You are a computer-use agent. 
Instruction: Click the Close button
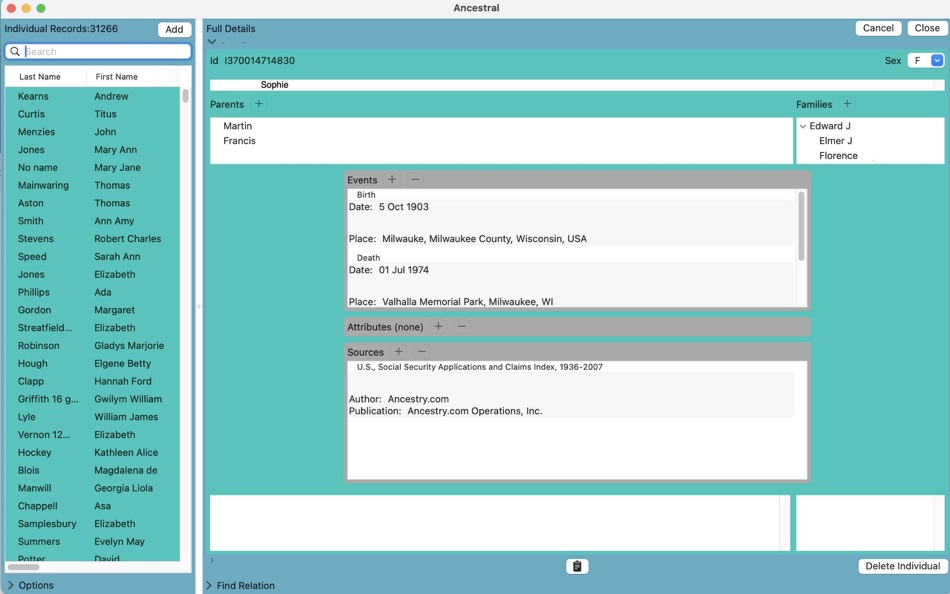(927, 28)
